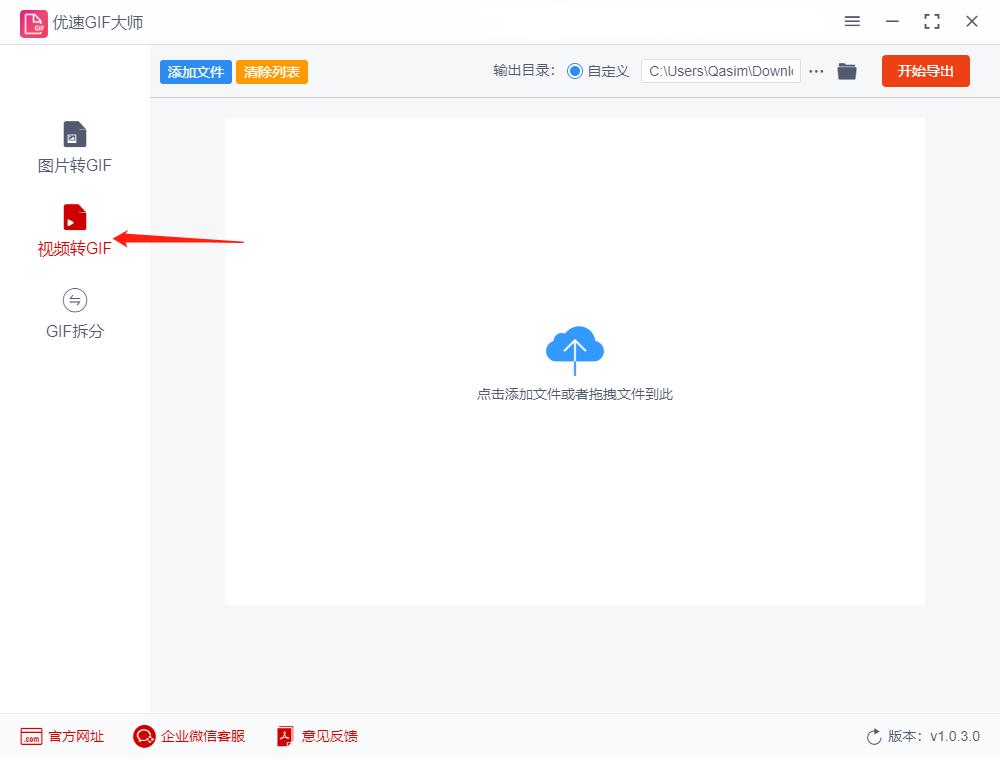Click the version refresh icon near v1.0.3.0
1000x760 pixels.
tap(871, 736)
